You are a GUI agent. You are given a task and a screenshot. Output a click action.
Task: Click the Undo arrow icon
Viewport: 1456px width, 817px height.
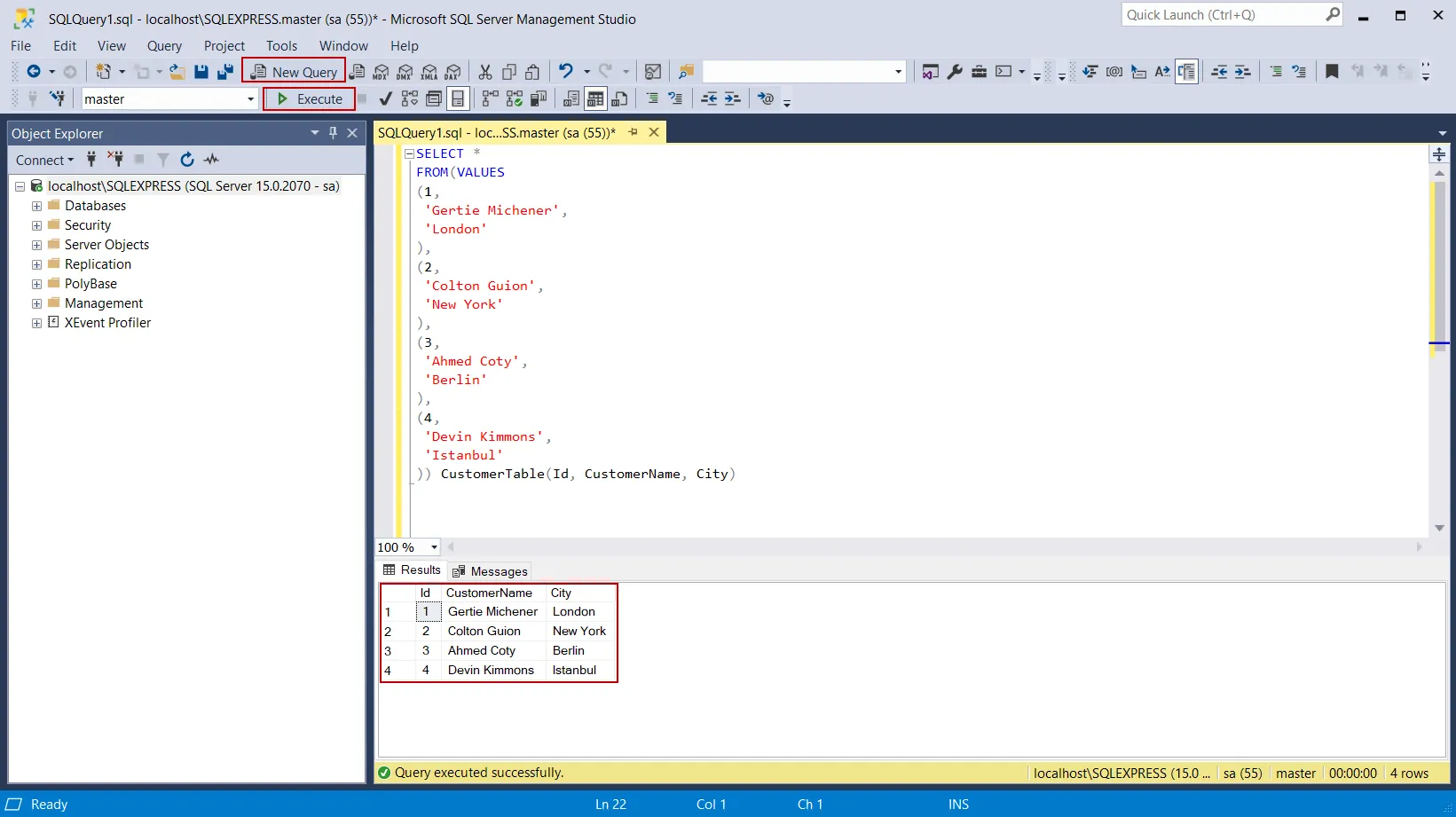click(x=565, y=71)
